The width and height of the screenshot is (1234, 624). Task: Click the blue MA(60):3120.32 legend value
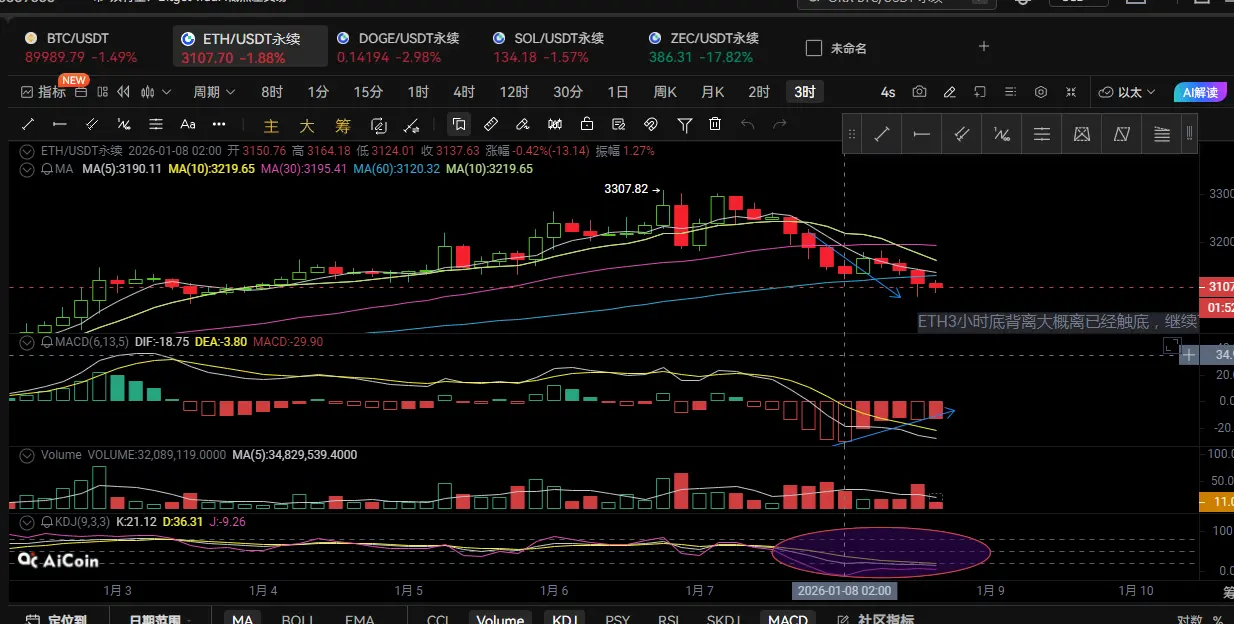[397, 169]
